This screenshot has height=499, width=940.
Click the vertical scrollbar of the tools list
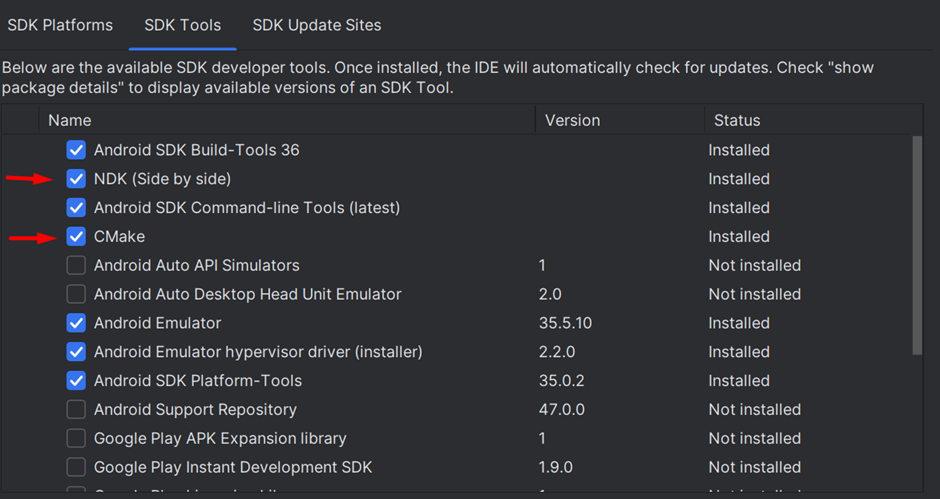pos(917,245)
